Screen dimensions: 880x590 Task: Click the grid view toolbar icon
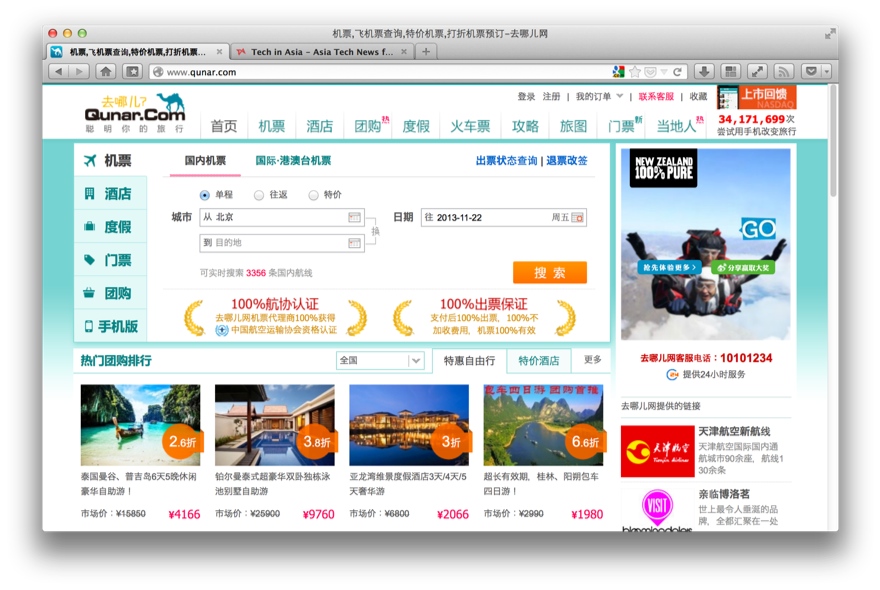[730, 71]
